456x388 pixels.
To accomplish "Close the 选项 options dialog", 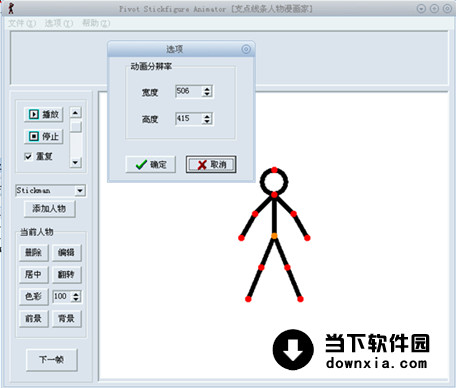I will [x=246, y=49].
